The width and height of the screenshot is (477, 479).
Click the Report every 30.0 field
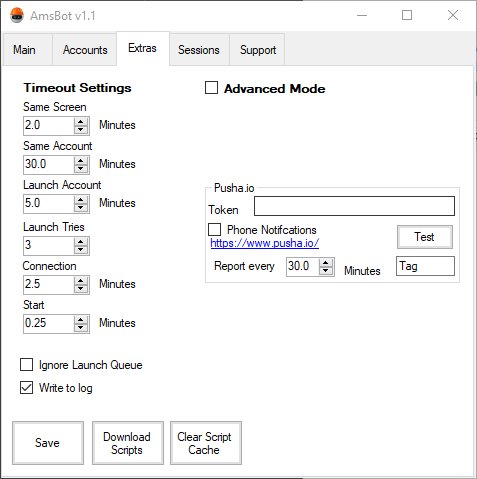click(303, 267)
